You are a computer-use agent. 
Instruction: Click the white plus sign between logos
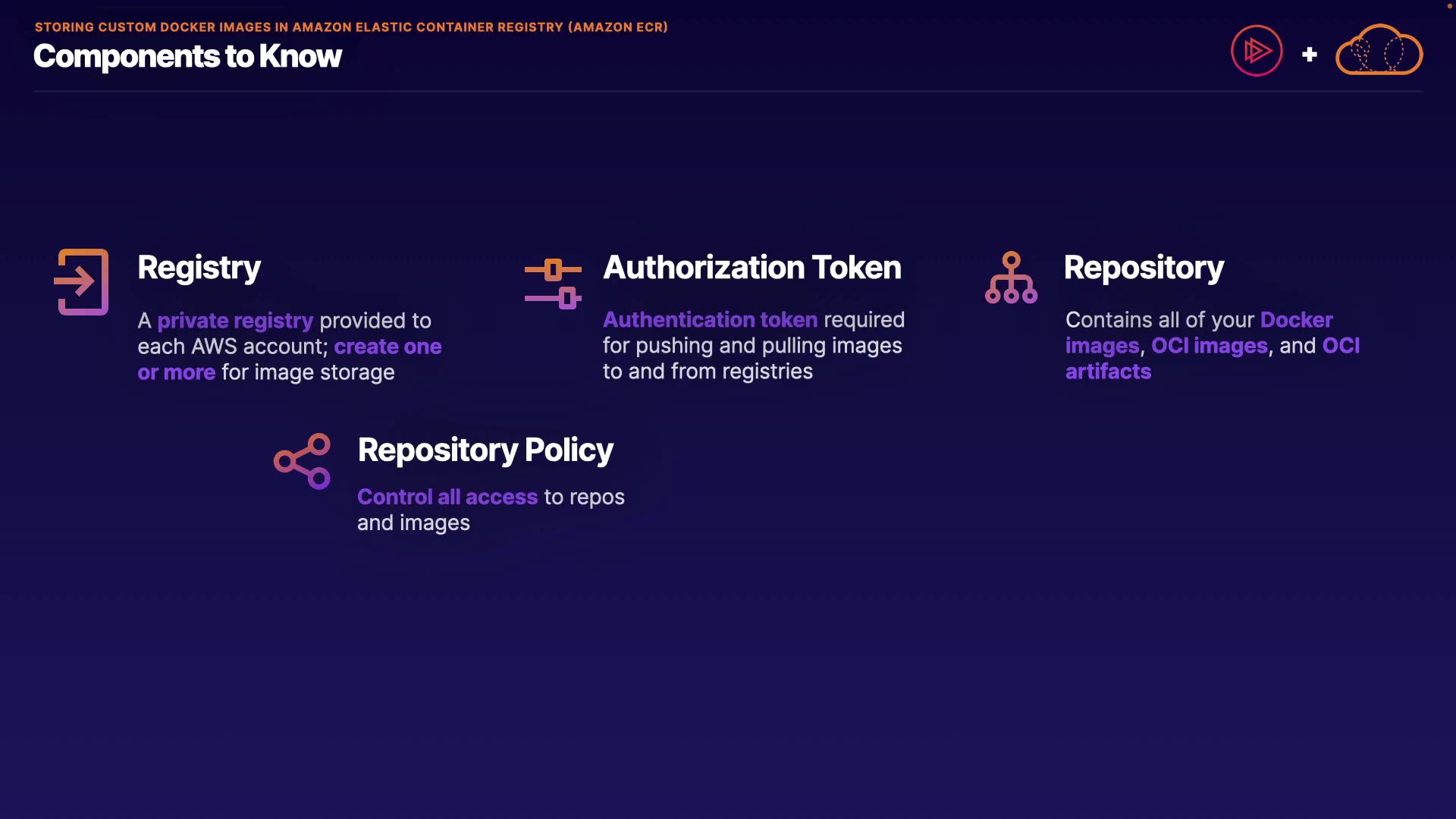1309,55
